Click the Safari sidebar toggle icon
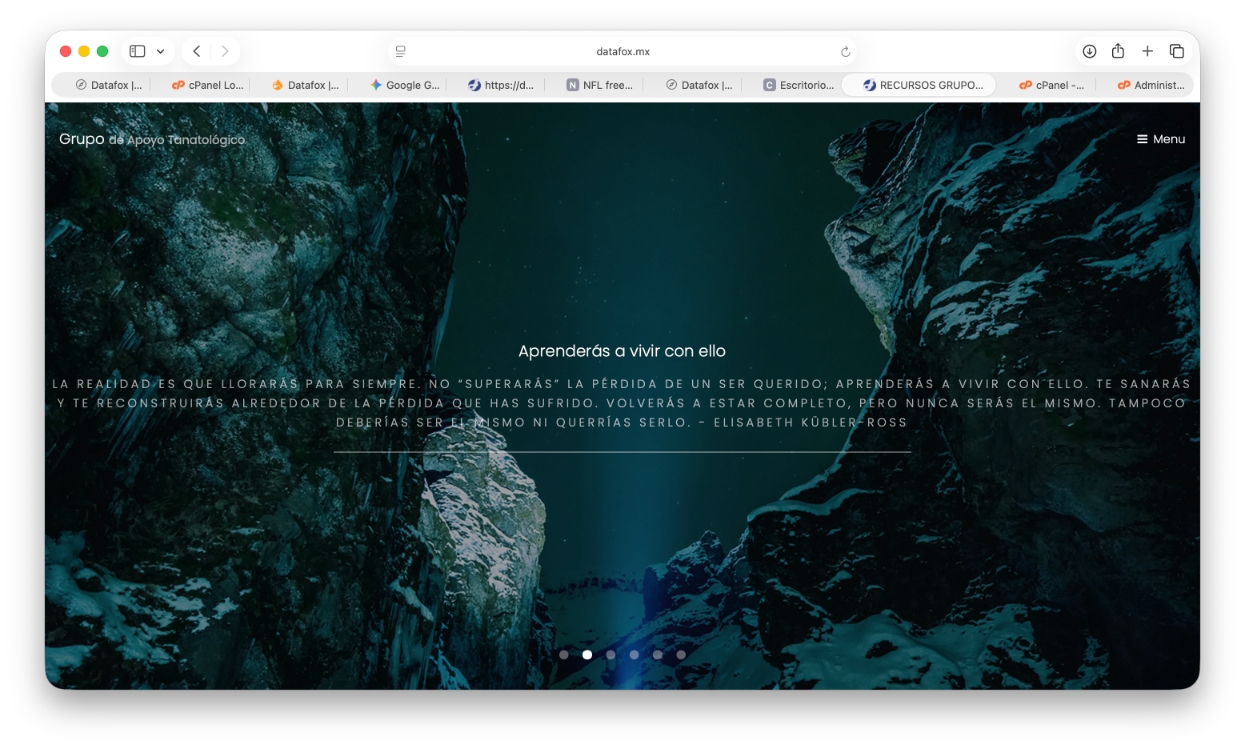Image resolution: width=1245 pixels, height=749 pixels. pos(138,51)
